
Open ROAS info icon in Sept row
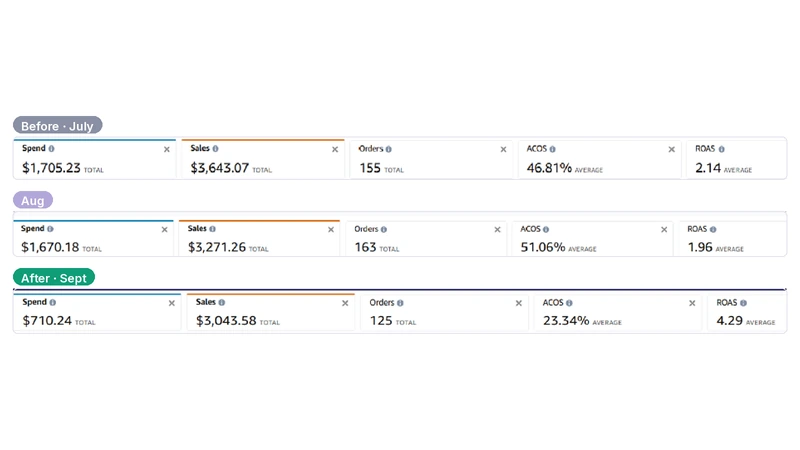(743, 303)
